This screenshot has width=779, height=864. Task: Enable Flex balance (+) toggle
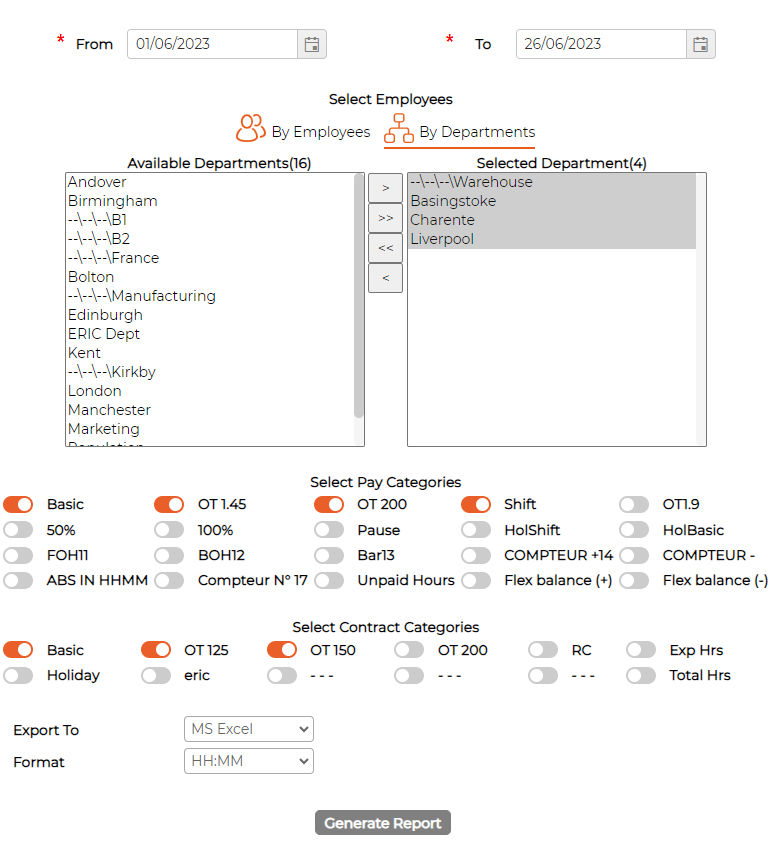(x=476, y=580)
